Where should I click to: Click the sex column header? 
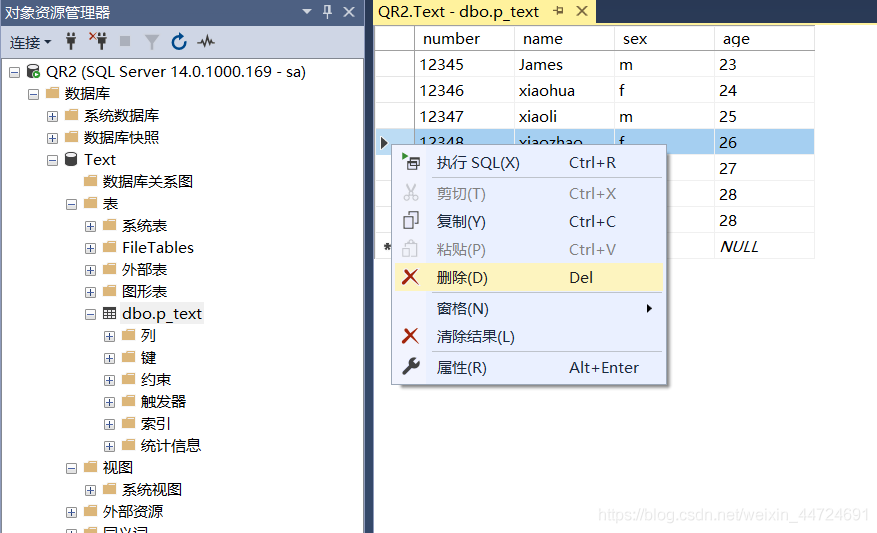(x=664, y=39)
